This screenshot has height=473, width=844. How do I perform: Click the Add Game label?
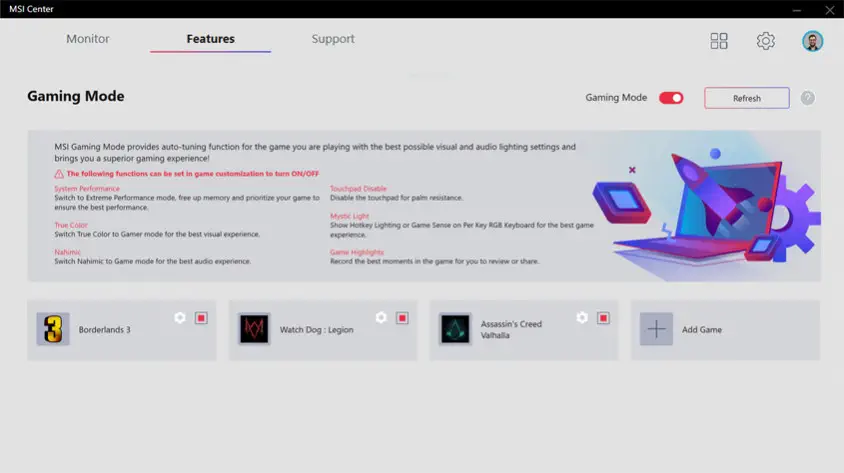701,330
